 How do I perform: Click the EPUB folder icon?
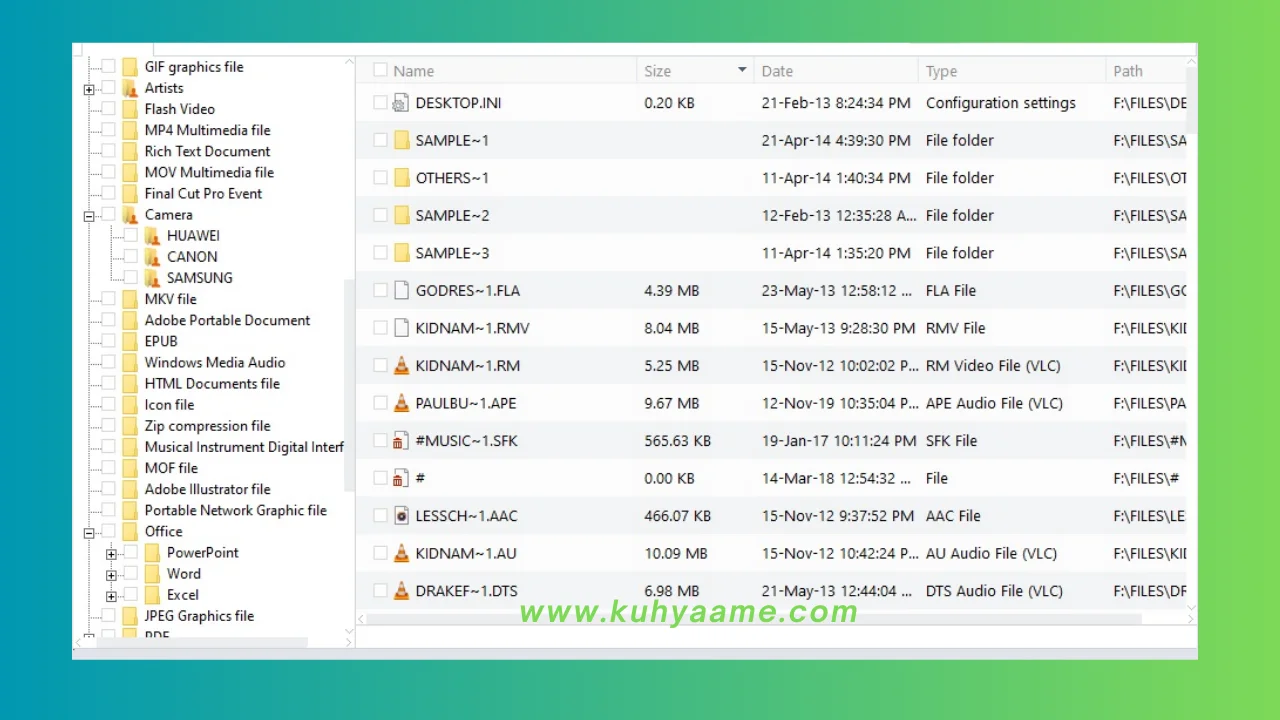point(130,341)
